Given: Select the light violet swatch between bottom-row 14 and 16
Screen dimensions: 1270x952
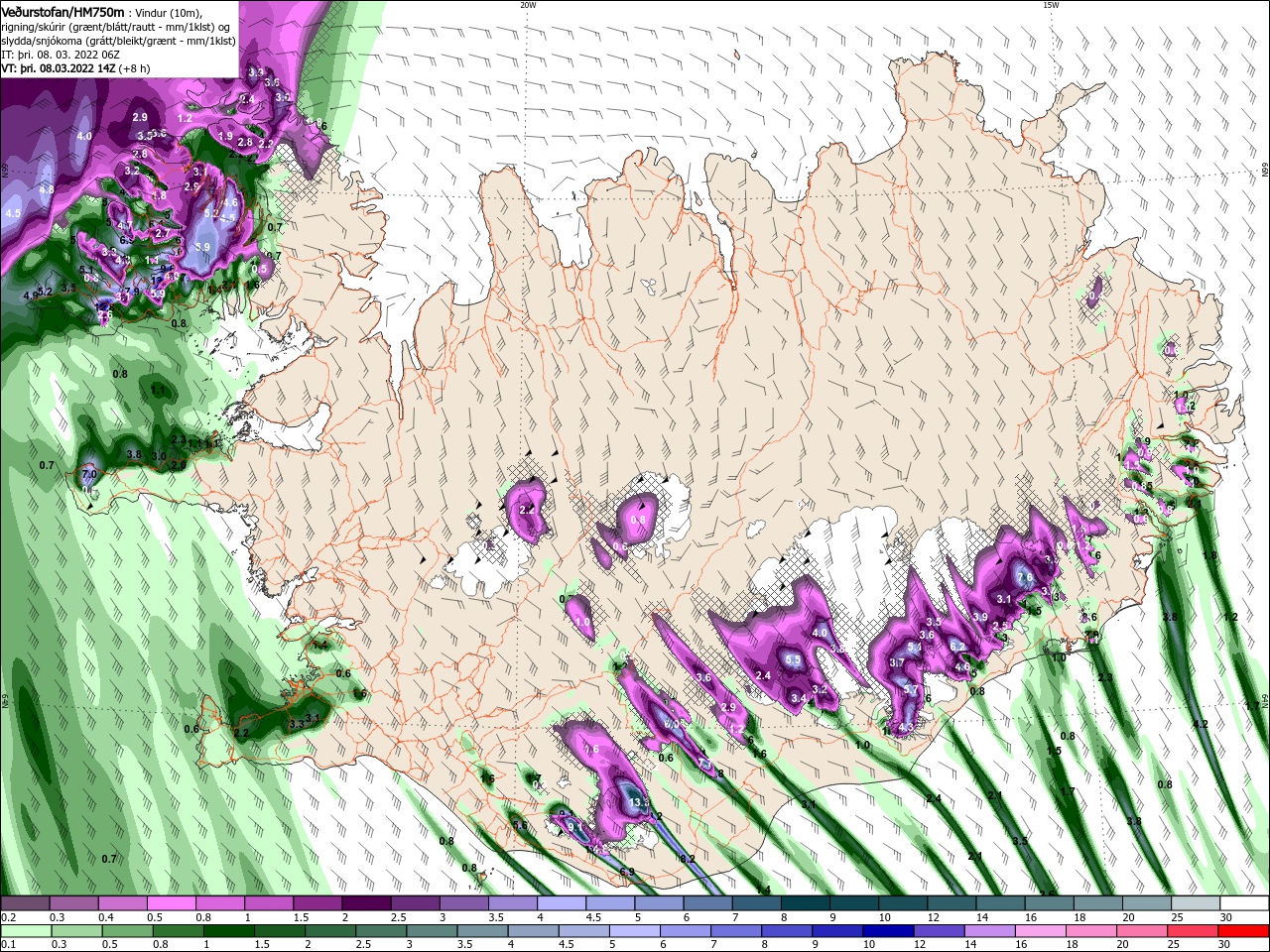Looking at the screenshot, I should (x=989, y=931).
